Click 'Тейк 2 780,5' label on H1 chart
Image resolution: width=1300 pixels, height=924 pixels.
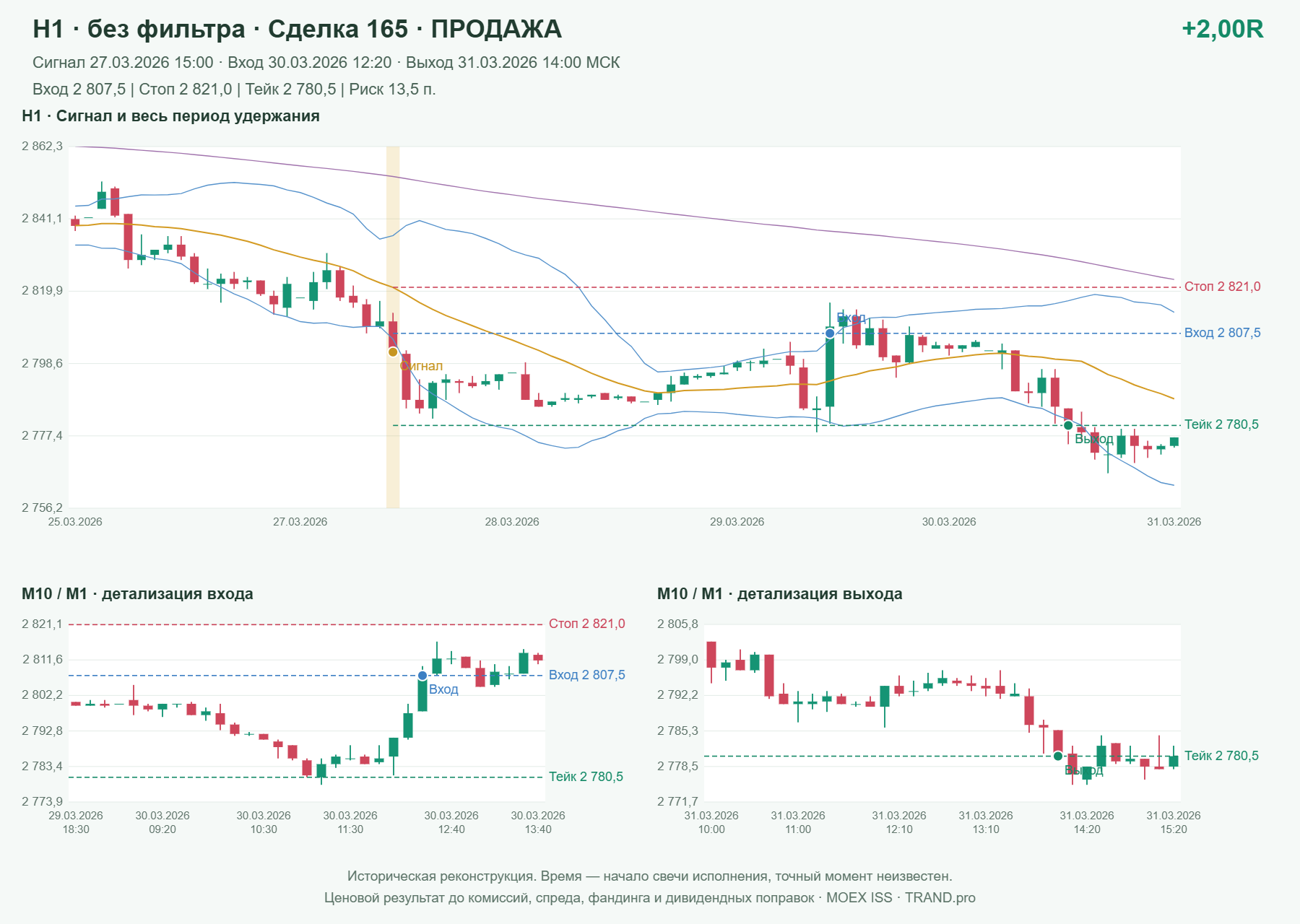click(1221, 424)
